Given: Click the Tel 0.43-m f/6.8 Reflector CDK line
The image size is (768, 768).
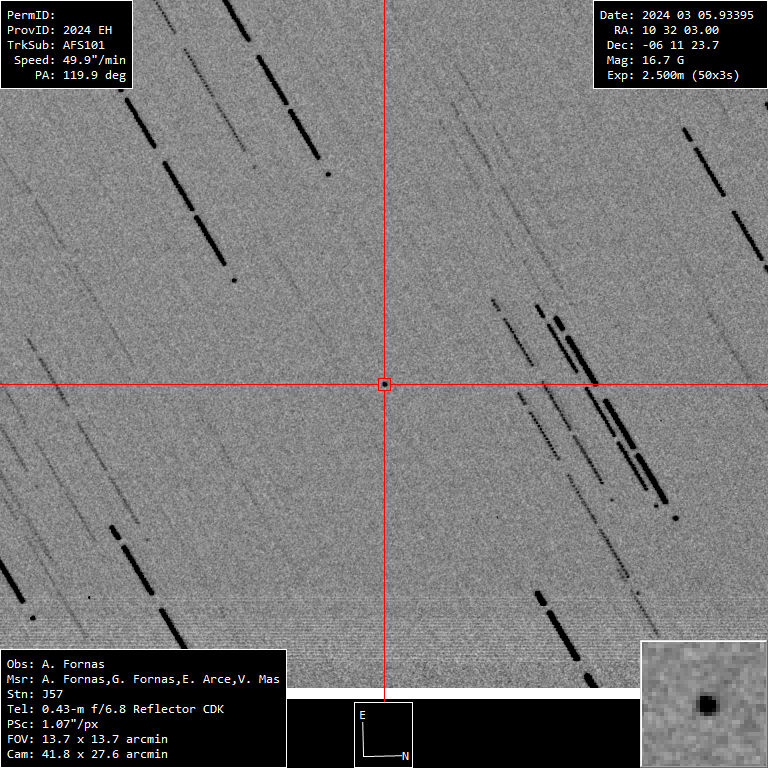Looking at the screenshot, I should click(x=115, y=709).
